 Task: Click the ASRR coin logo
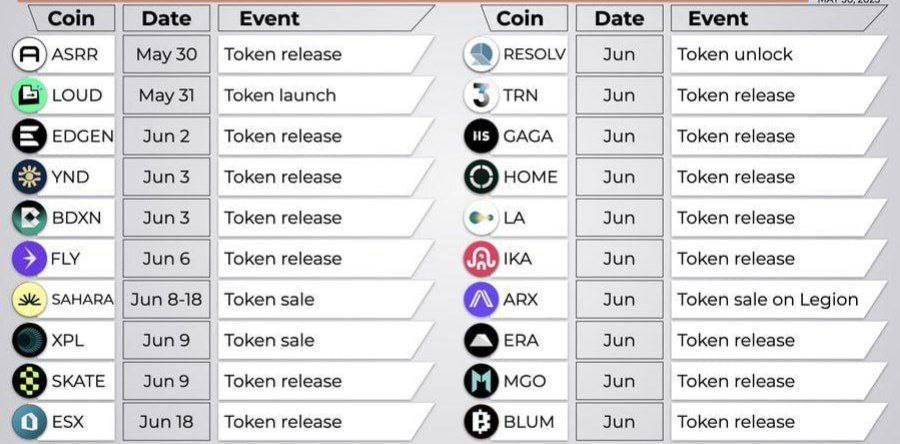(x=29, y=54)
